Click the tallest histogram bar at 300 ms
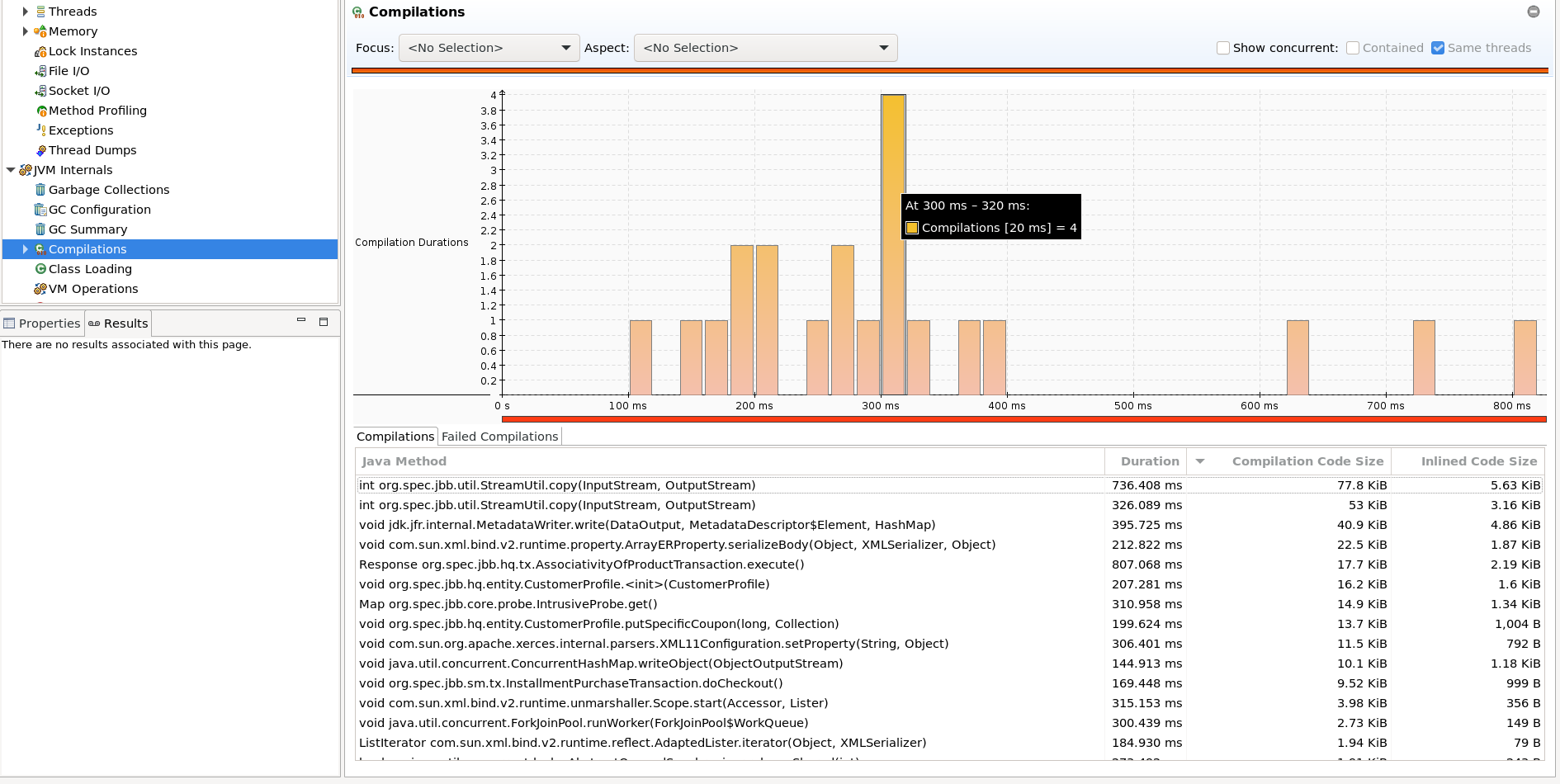 (893, 244)
